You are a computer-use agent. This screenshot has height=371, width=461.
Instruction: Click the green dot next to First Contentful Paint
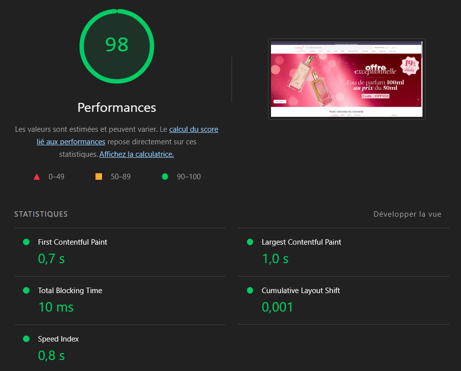(x=26, y=242)
